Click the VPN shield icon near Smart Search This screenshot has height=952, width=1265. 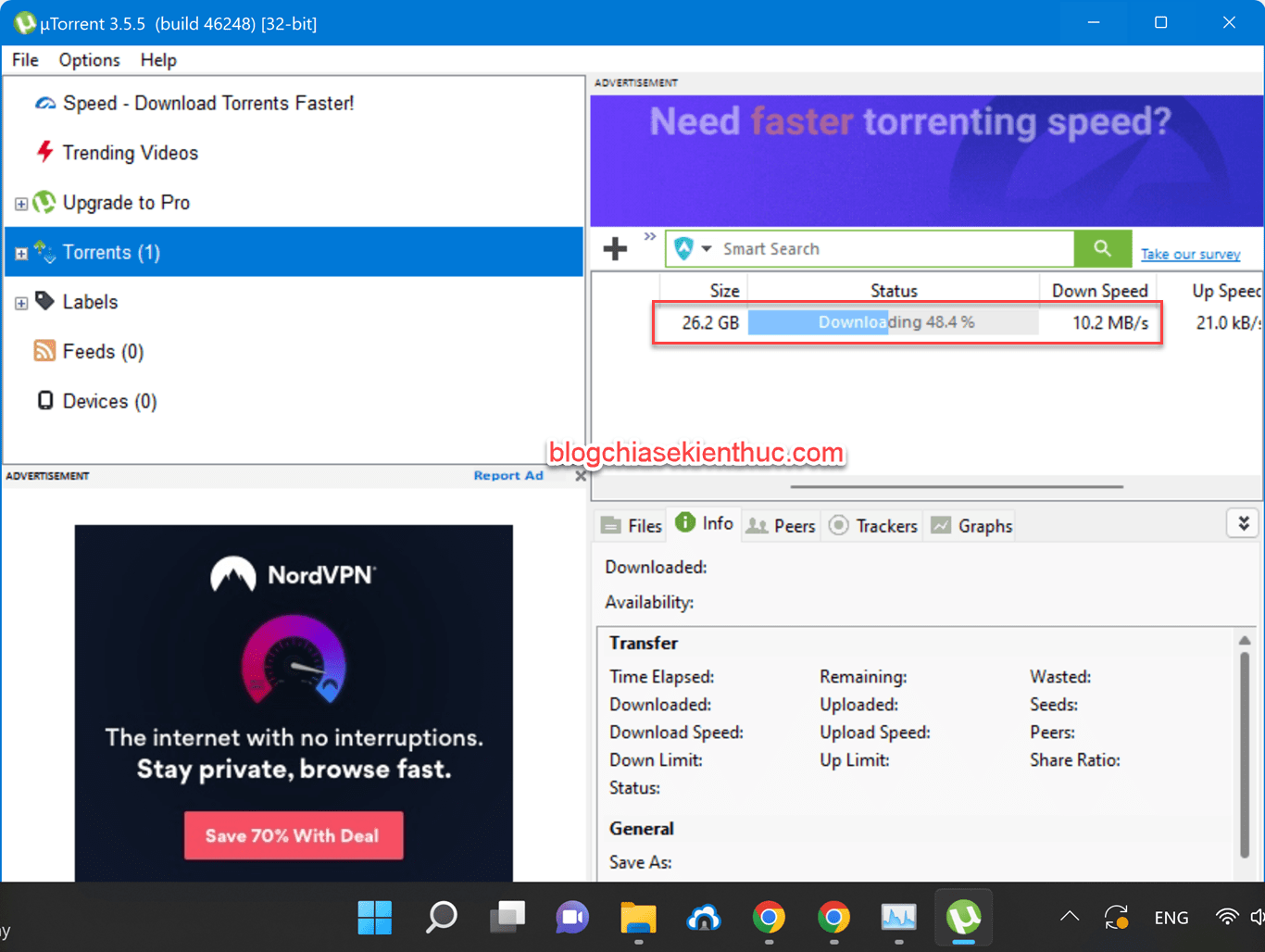(683, 248)
